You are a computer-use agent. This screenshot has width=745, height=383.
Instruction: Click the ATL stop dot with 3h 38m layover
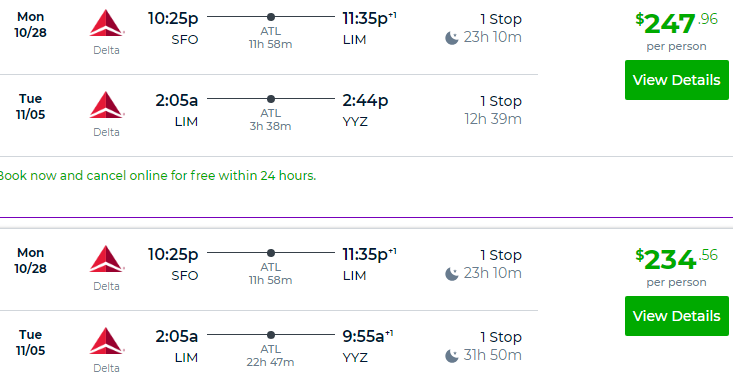[271, 99]
